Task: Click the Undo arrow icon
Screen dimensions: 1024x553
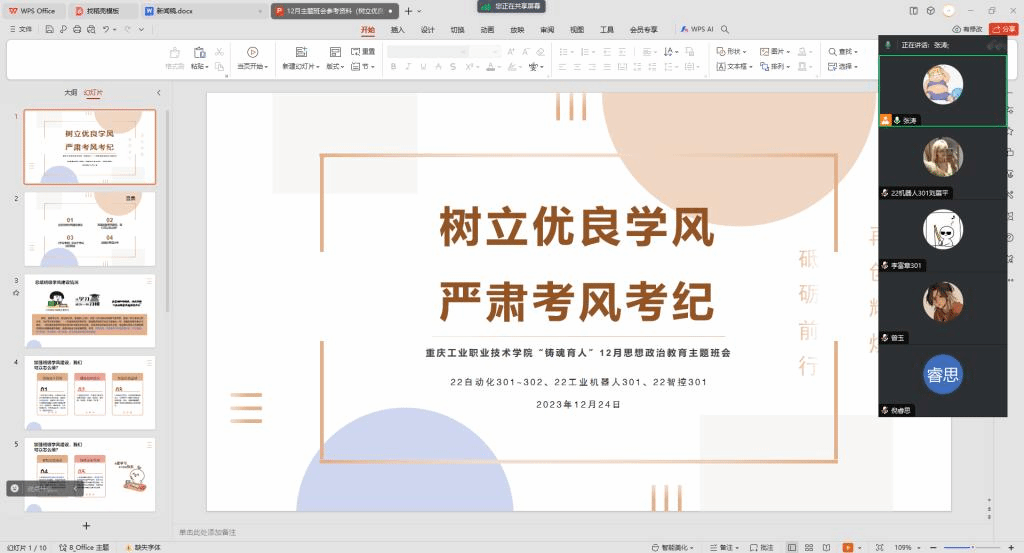Action: [106, 29]
